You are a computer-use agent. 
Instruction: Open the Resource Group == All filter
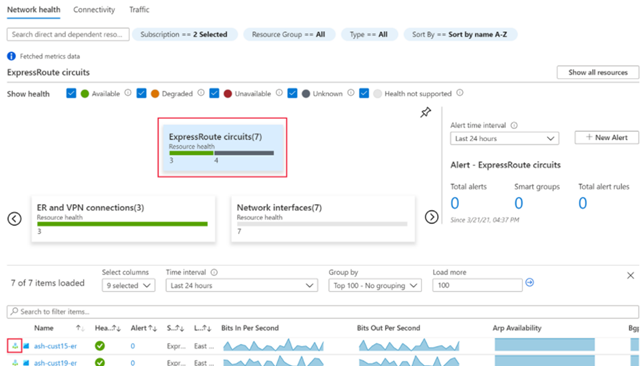click(289, 34)
